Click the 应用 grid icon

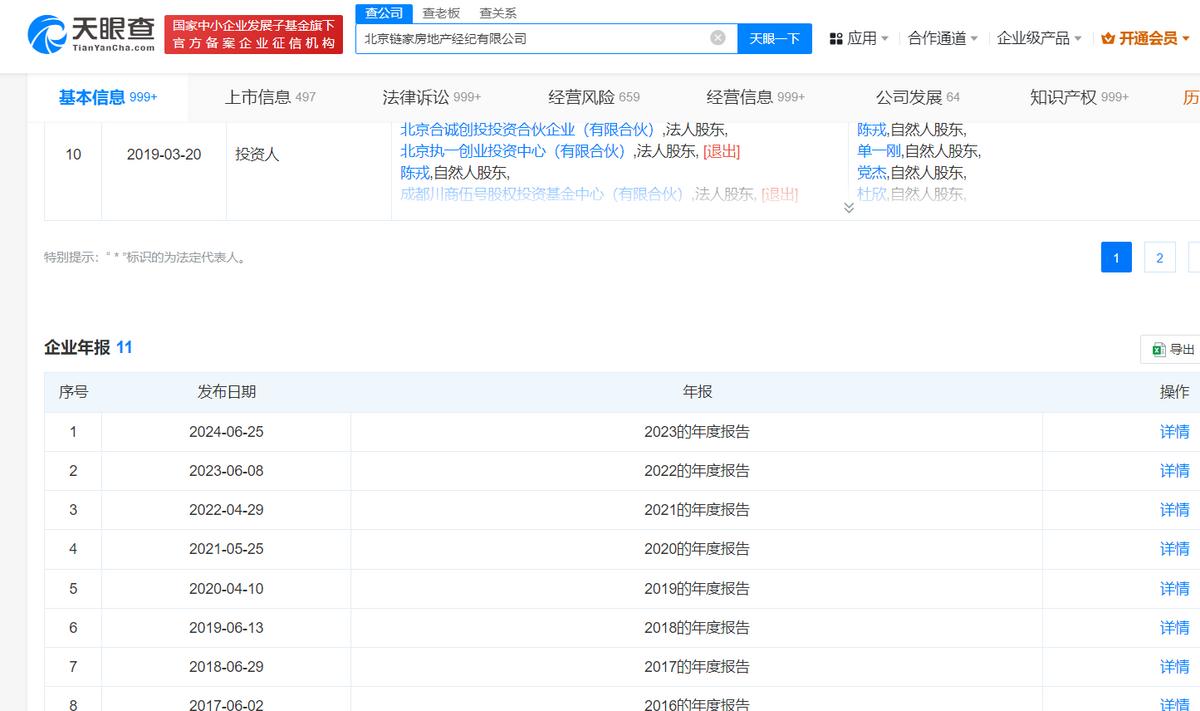click(837, 38)
